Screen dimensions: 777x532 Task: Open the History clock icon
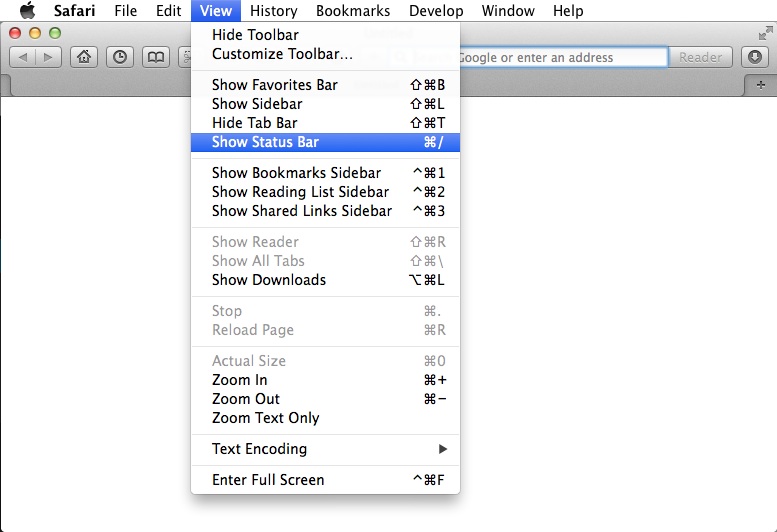click(120, 57)
